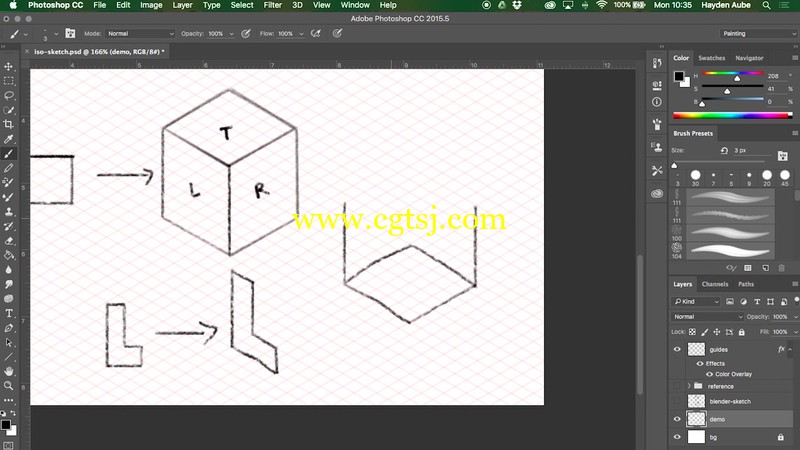Select the Horizontal Type tool
Screen dimensions: 800x450
point(9,313)
